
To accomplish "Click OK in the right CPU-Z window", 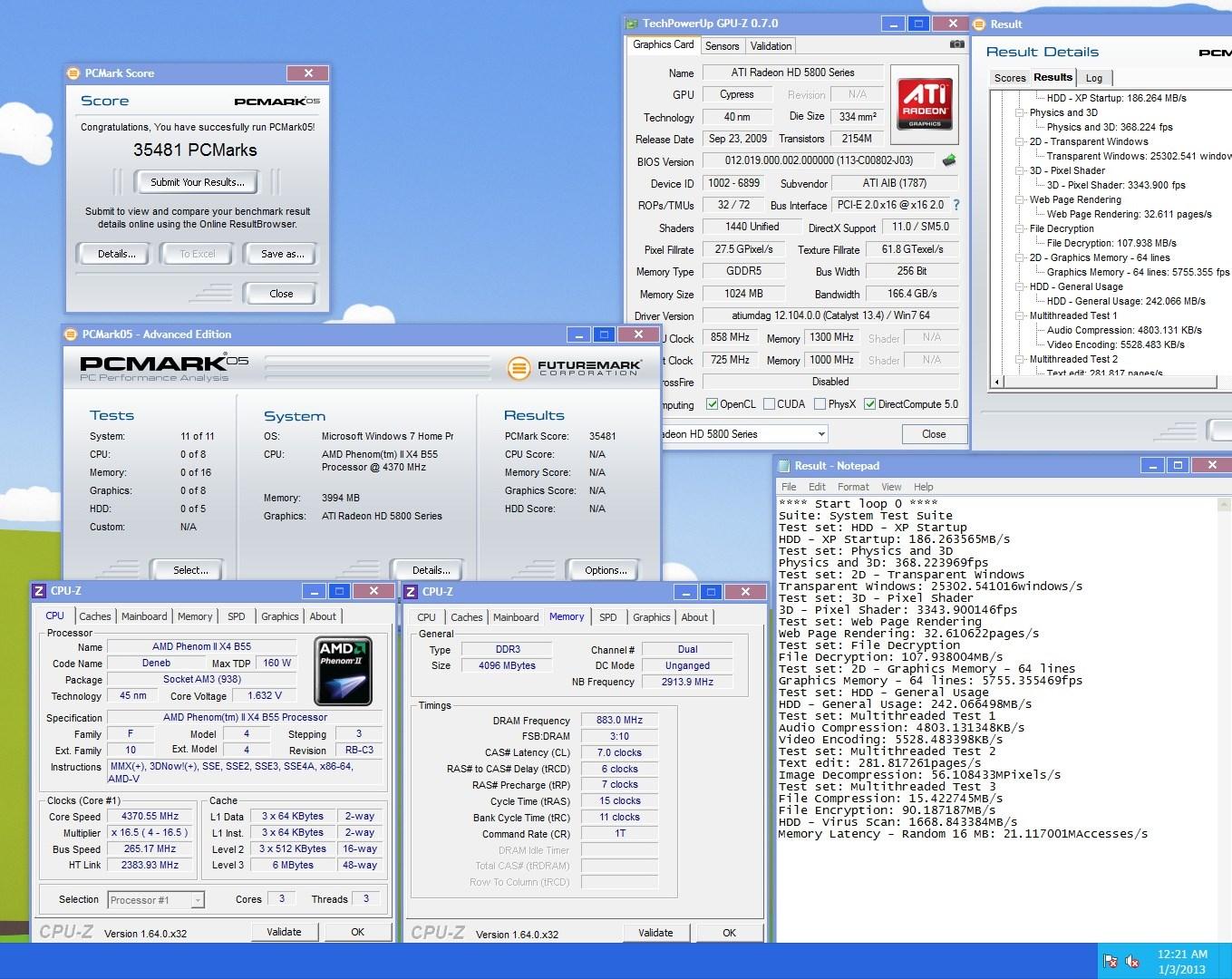I will click(x=729, y=933).
